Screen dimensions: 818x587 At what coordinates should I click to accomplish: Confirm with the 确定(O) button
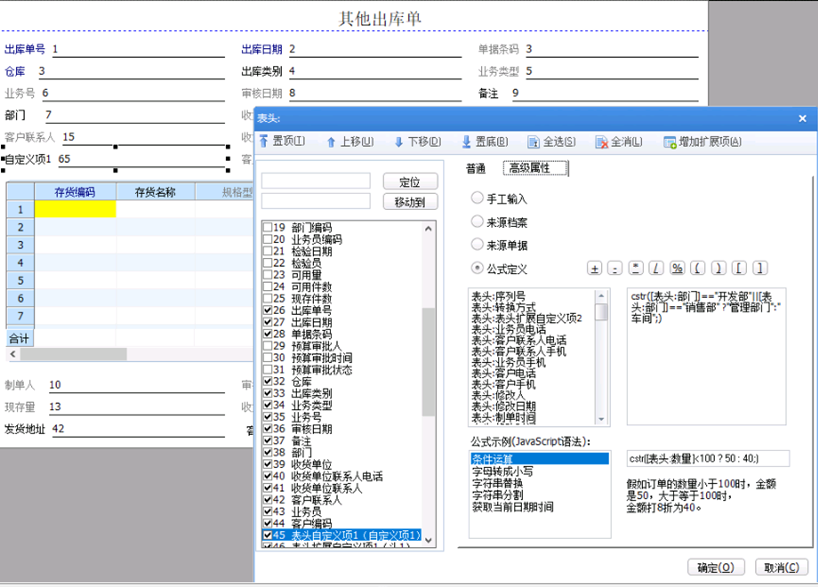[x=715, y=567]
